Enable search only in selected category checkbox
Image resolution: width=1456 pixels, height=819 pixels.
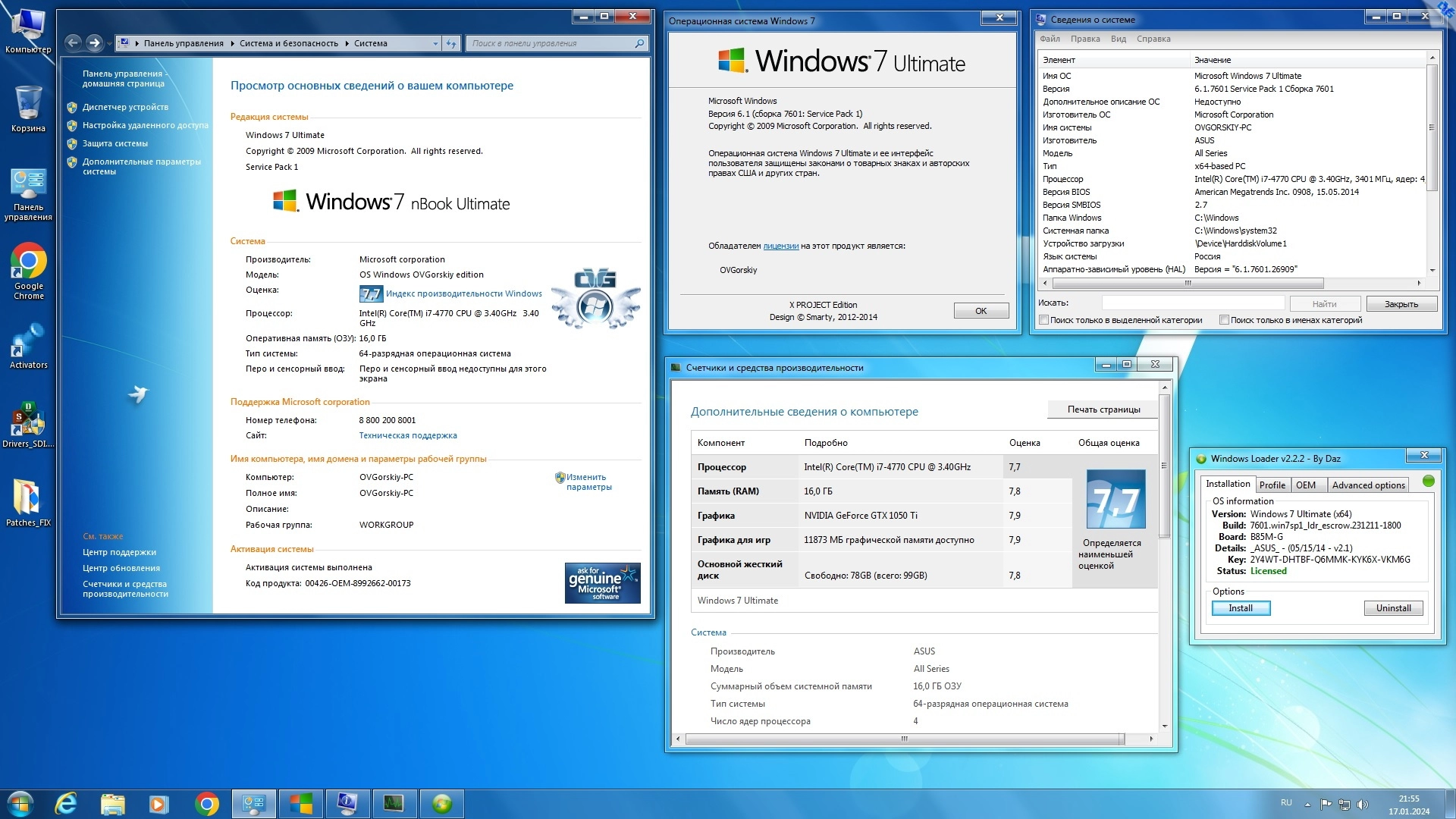coord(1044,320)
